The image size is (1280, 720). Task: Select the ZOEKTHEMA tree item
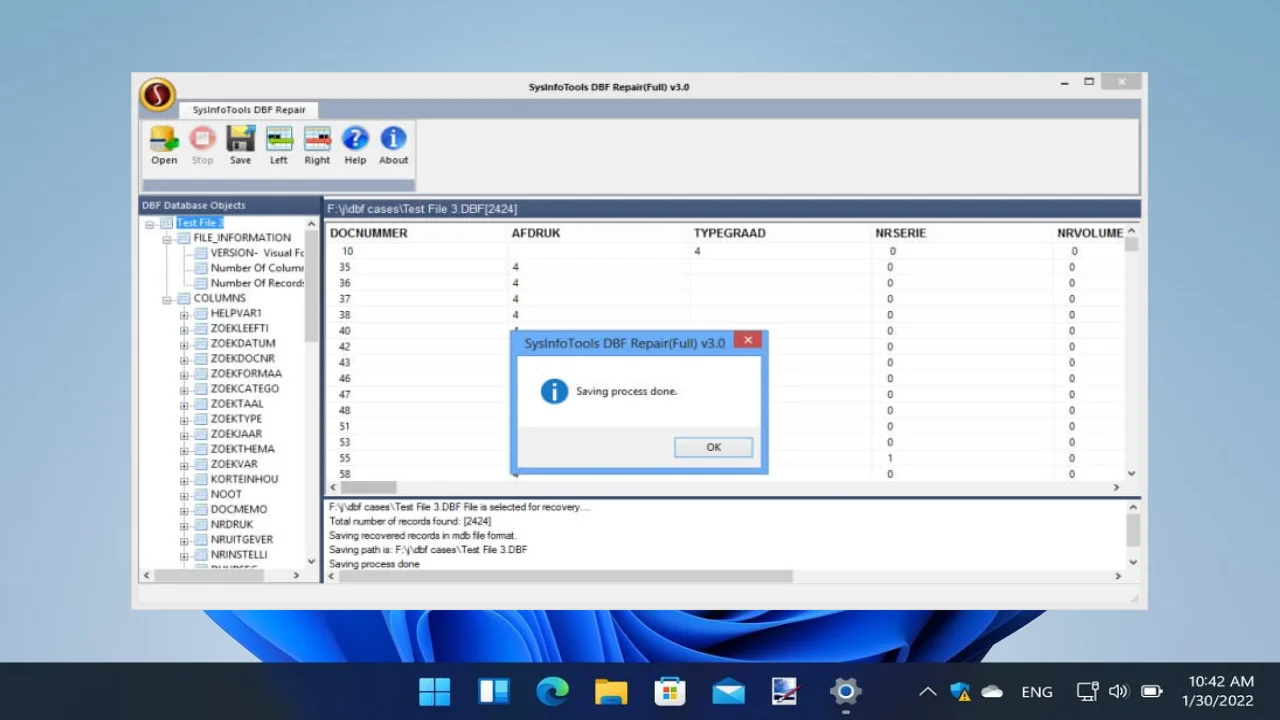point(242,449)
